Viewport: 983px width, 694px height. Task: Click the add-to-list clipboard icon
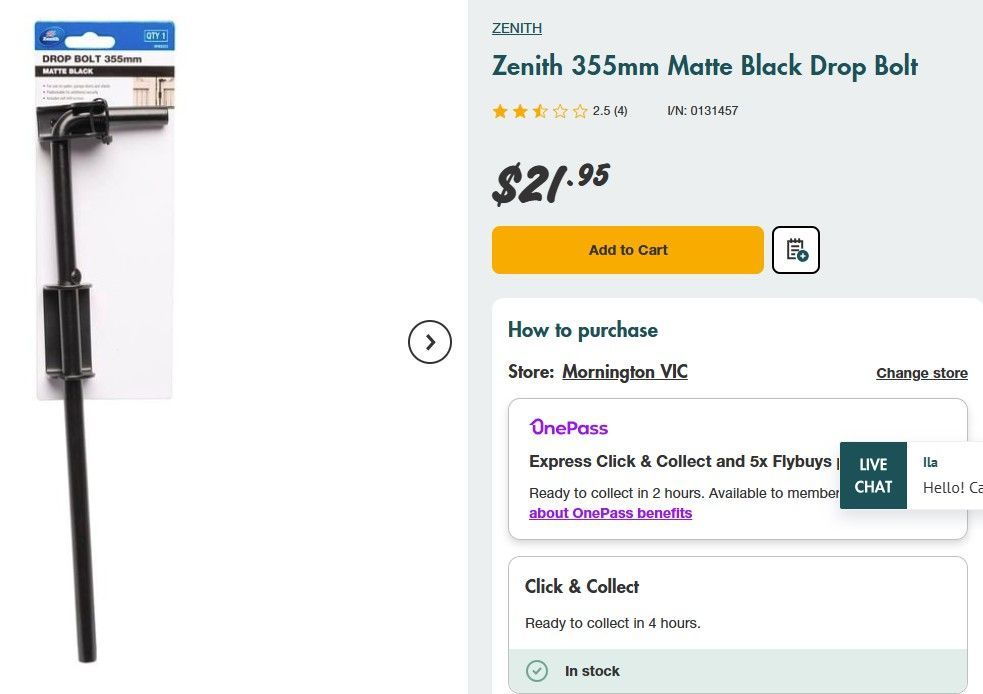796,250
